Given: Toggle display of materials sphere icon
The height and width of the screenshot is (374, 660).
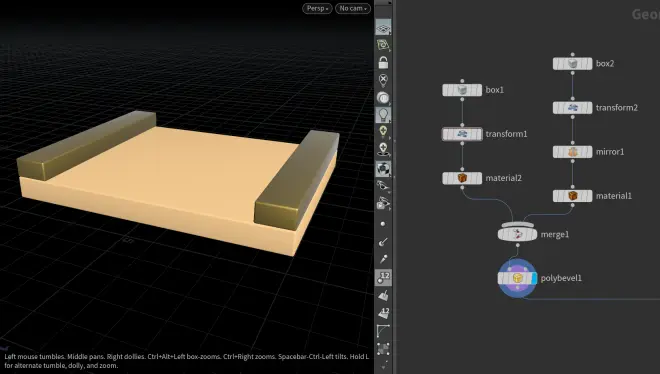Looking at the screenshot, I should (x=383, y=169).
